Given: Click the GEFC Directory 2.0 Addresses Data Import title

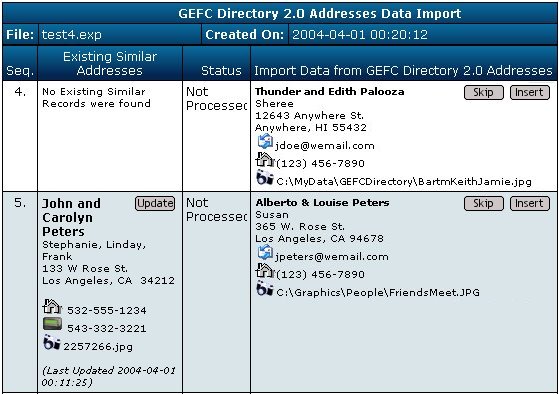Looking at the screenshot, I should pos(319,14).
